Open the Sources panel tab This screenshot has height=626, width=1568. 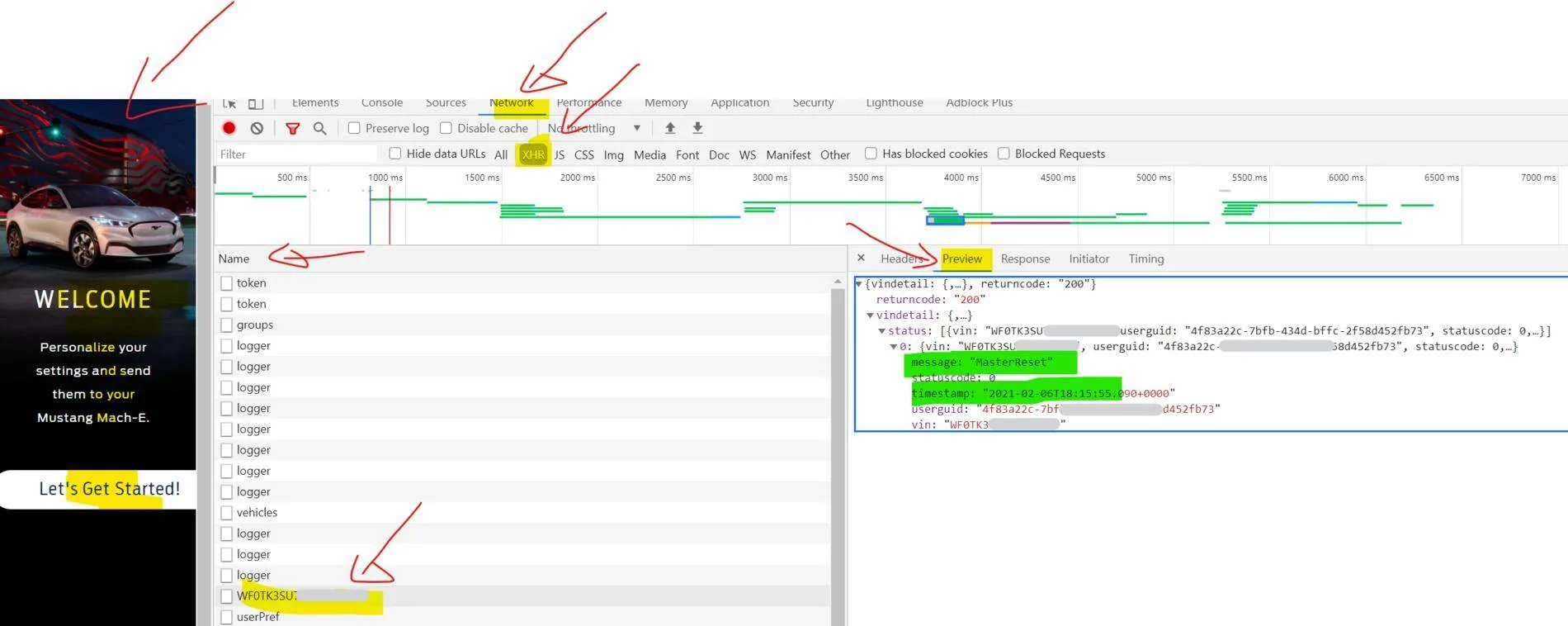coord(446,103)
